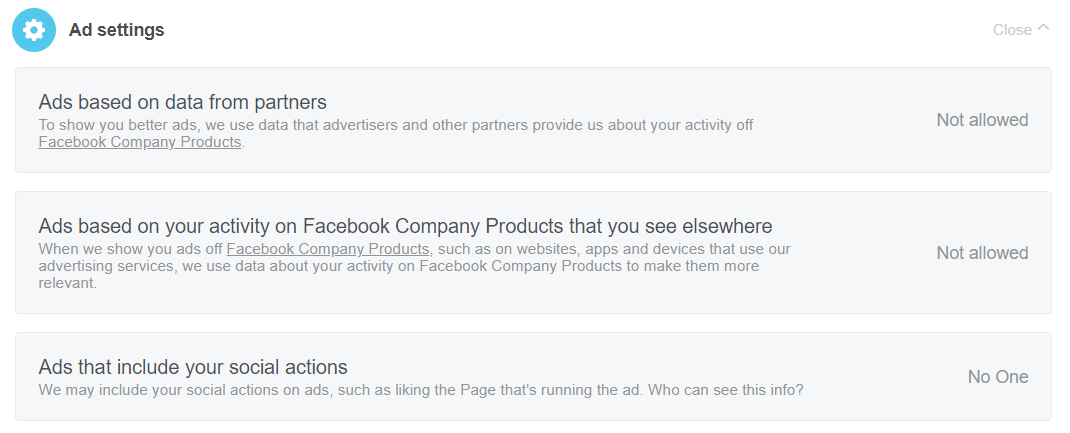Image resolution: width=1070 pixels, height=433 pixels.
Task: Click the "Who can see this info?" question
Action: tap(725, 389)
